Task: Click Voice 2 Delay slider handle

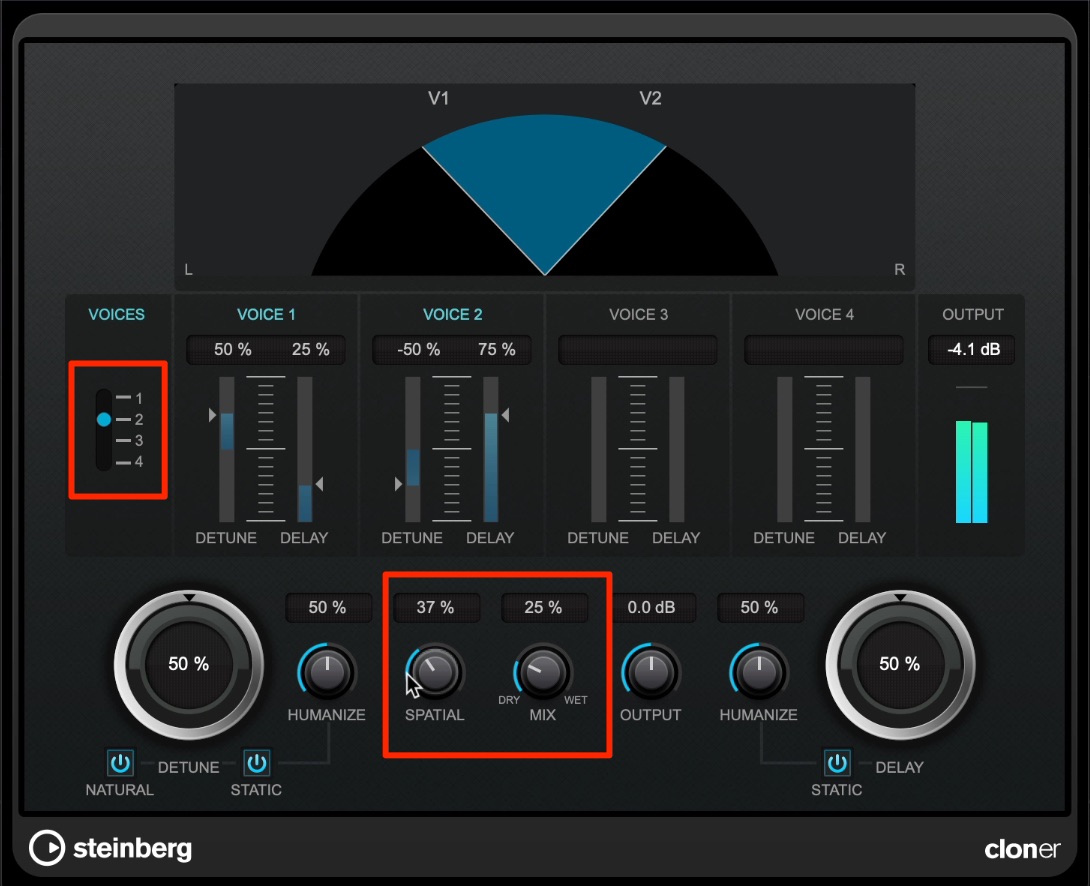Action: click(505, 415)
